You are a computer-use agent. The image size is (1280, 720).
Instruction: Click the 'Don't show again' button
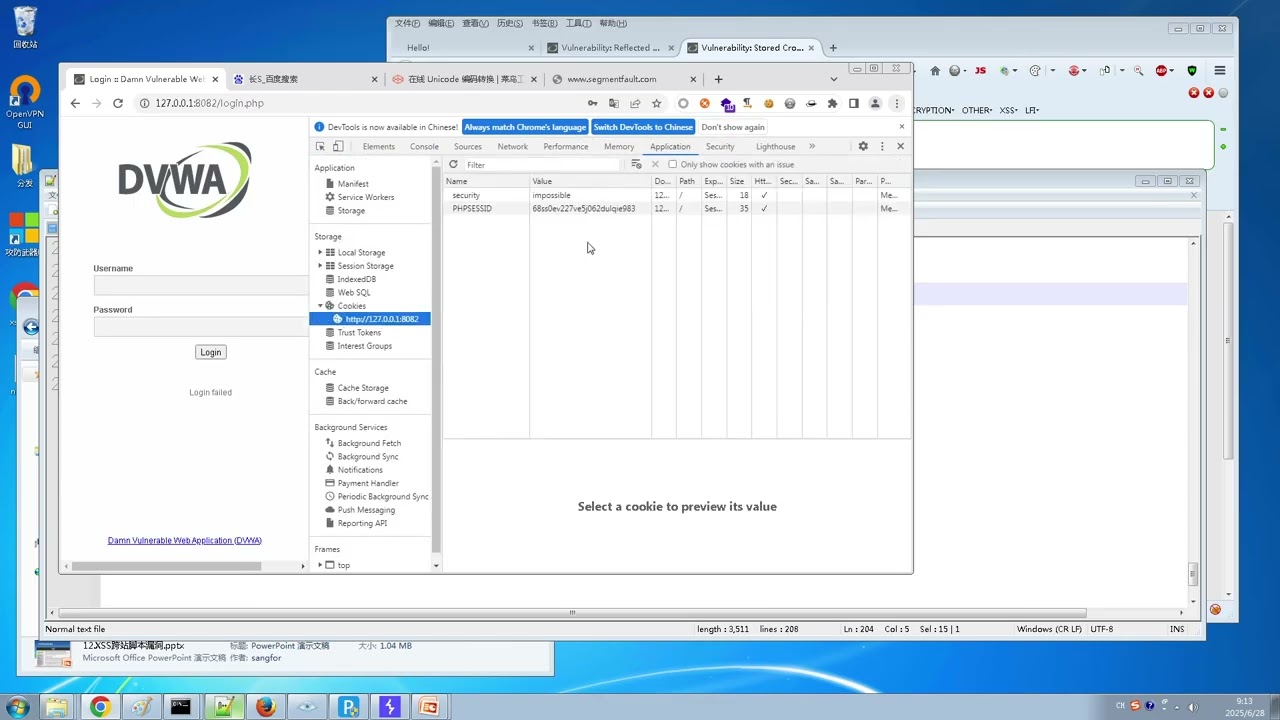coord(733,127)
